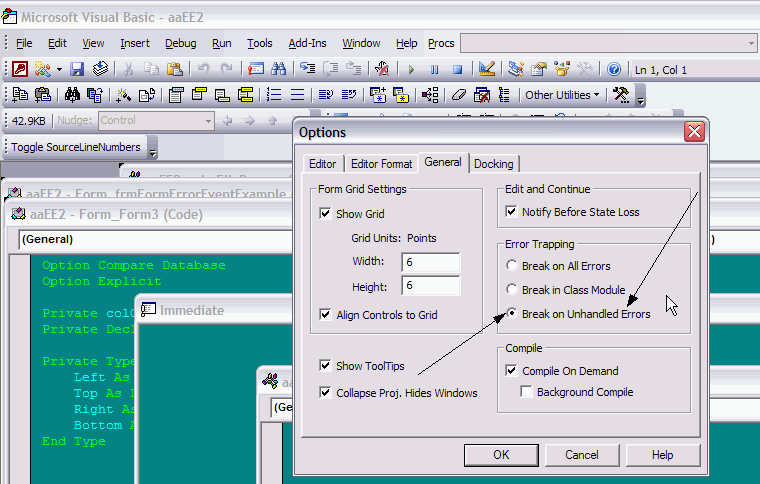Click the Reset stop square icon
760x484 pixels.
(x=457, y=70)
